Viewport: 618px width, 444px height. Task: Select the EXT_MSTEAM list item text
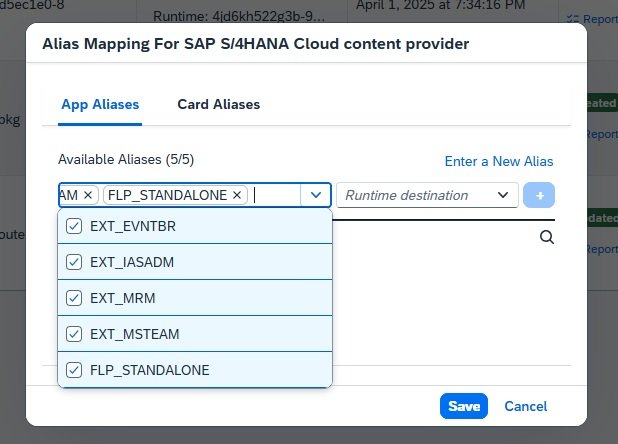[x=135, y=334]
